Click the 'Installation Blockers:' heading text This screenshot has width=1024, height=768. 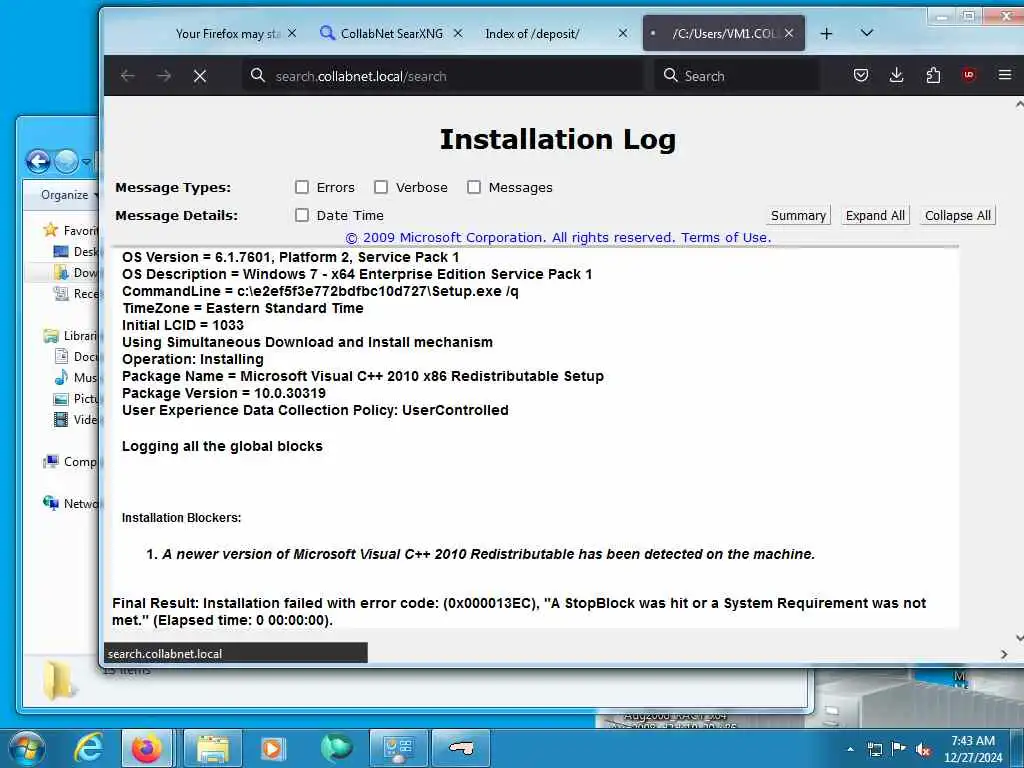(x=182, y=518)
